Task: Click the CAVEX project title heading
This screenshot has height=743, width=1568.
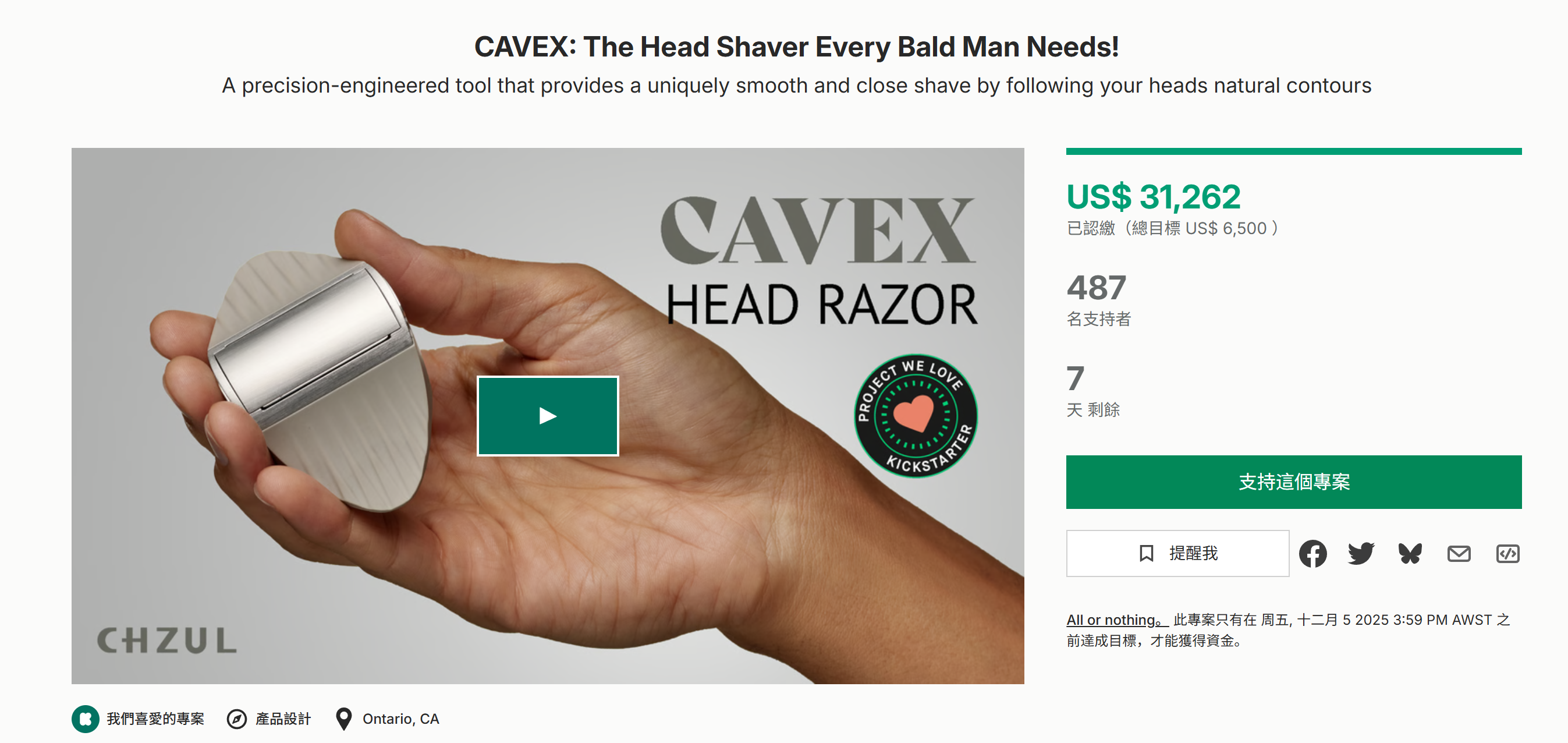Action: pos(796,47)
